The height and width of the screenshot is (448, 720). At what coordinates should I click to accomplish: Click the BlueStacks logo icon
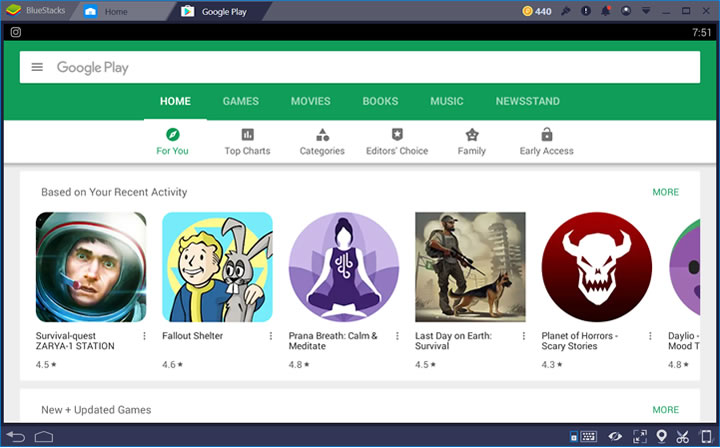tap(13, 10)
